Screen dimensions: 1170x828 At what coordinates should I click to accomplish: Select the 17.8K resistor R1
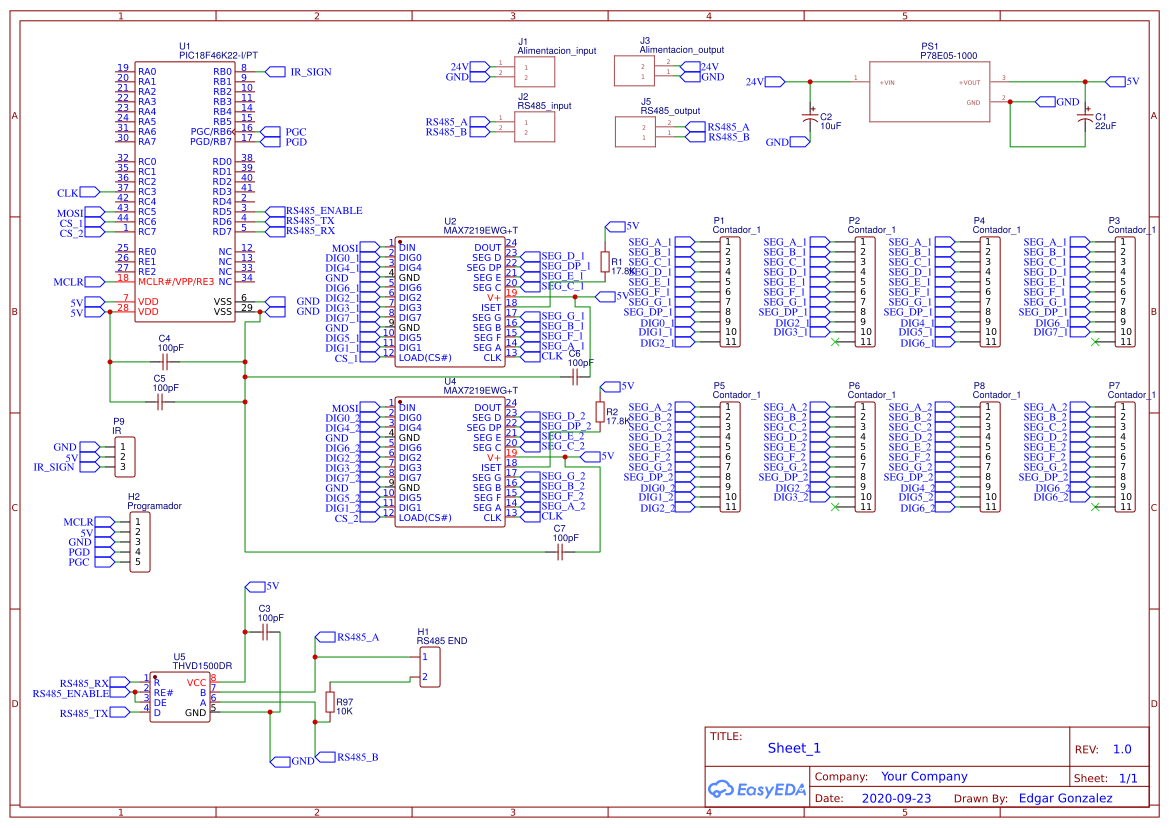click(607, 262)
